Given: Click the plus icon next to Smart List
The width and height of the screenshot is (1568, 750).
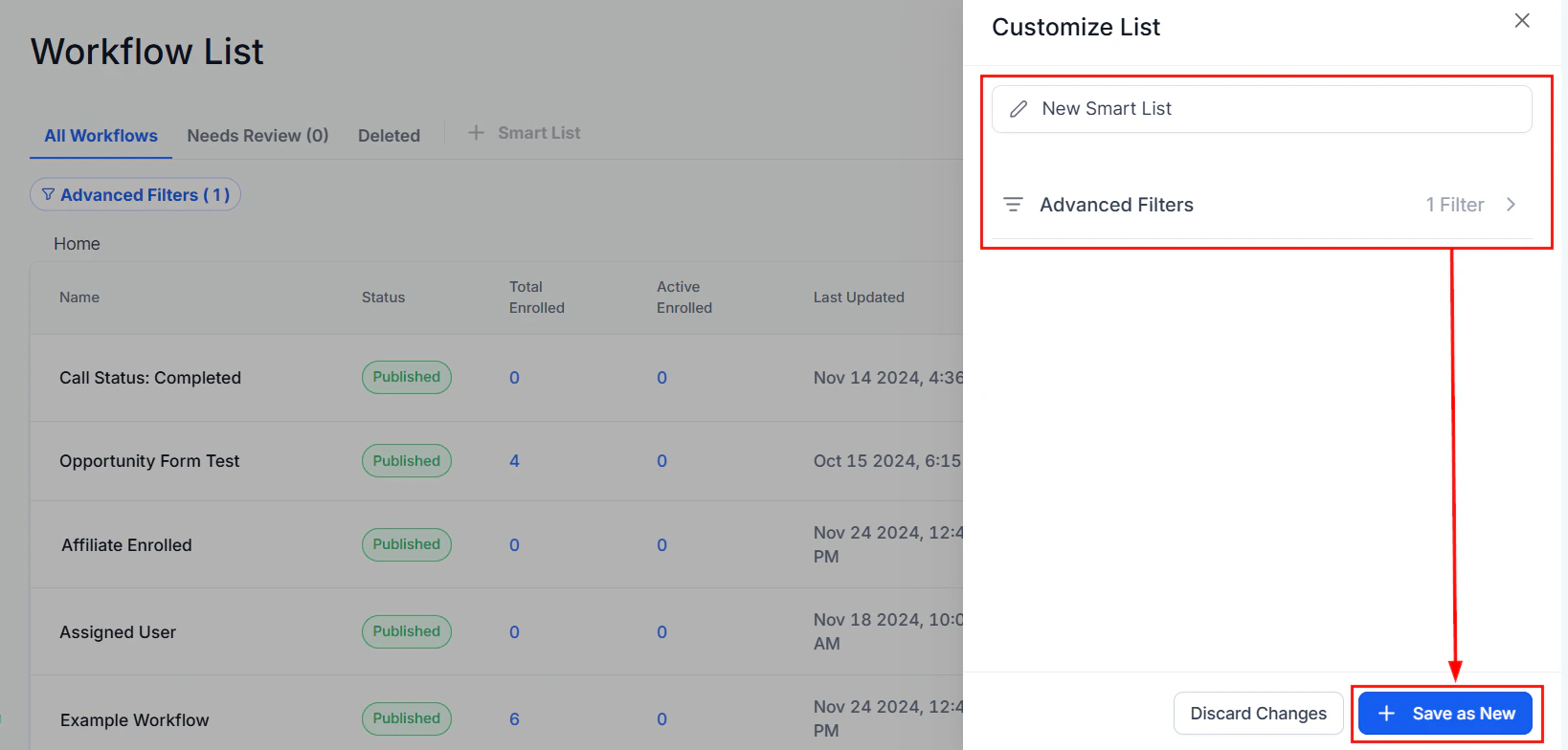Looking at the screenshot, I should [476, 133].
